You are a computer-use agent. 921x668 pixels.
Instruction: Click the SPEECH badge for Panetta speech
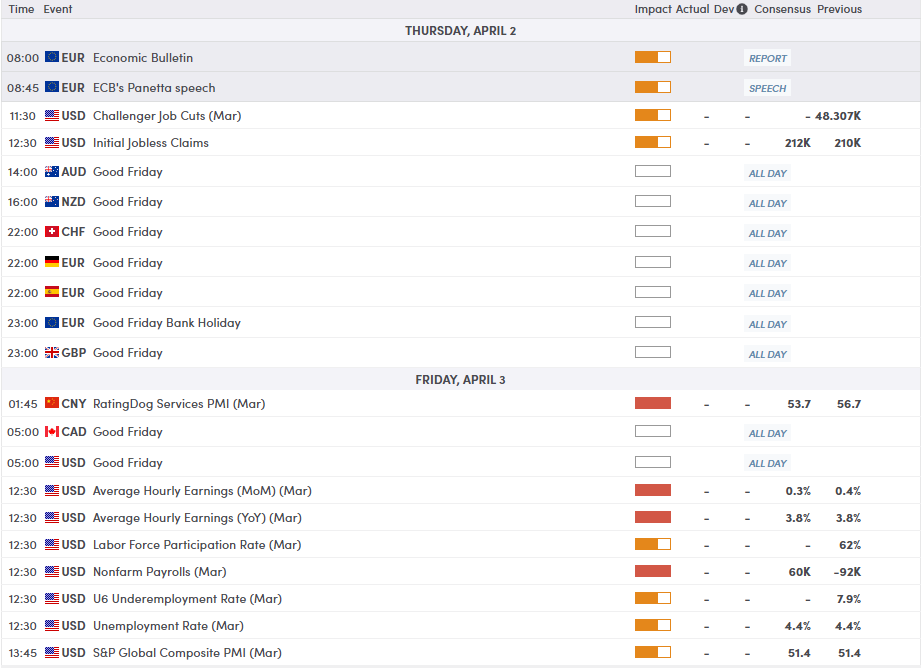(x=767, y=88)
